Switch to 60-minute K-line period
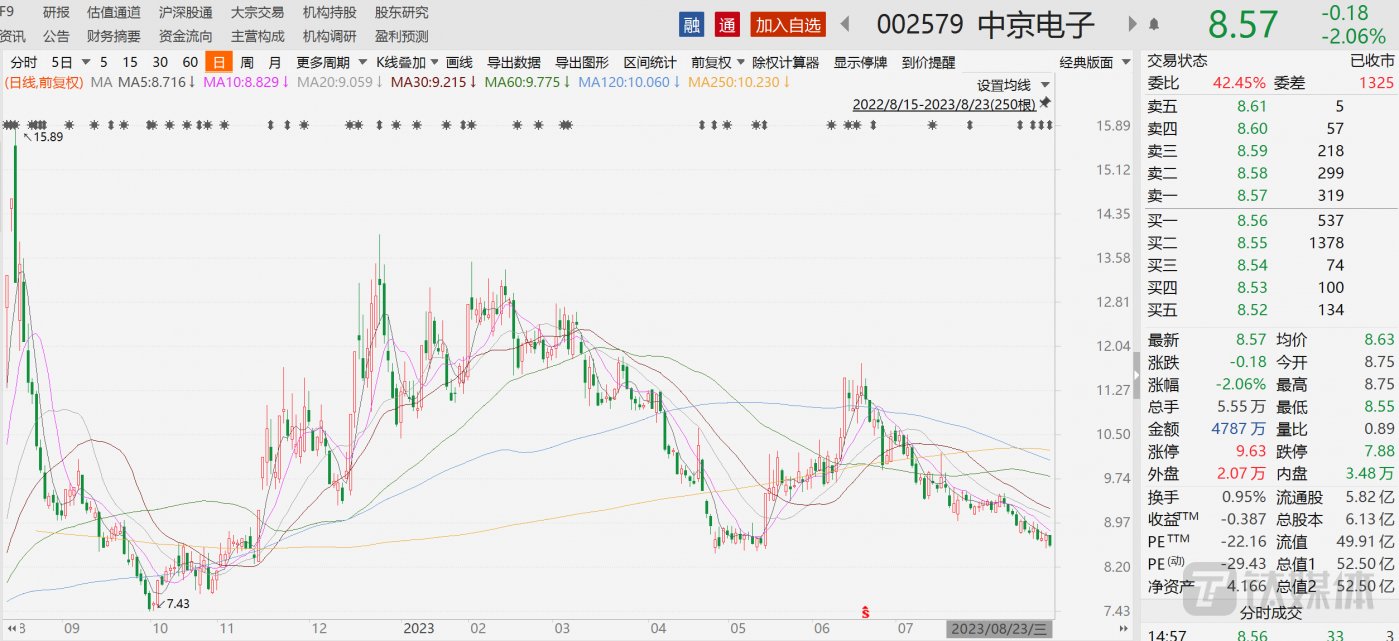This screenshot has height=641, width=1399. 190,62
